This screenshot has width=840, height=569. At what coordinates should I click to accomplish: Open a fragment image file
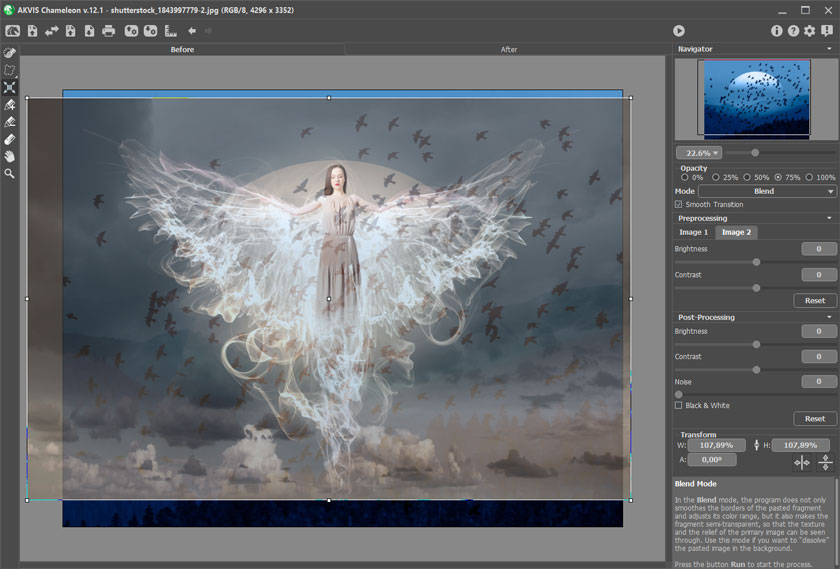pyautogui.click(x=70, y=31)
